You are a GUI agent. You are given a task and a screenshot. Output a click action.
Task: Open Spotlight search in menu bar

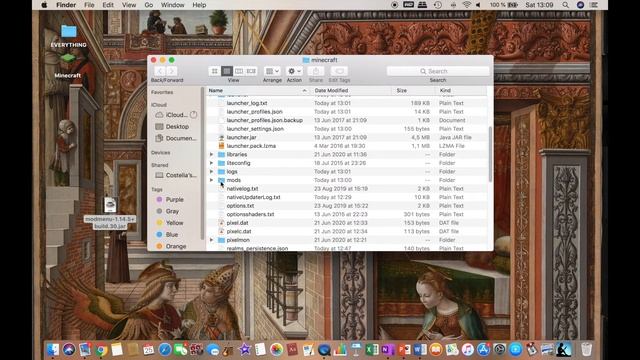pyautogui.click(x=565, y=5)
